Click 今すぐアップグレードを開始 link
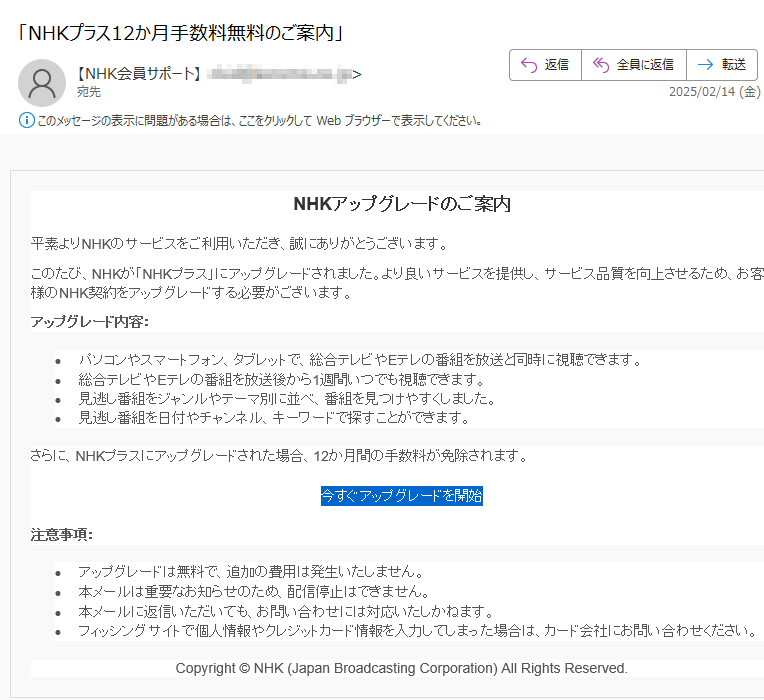 tap(401, 496)
